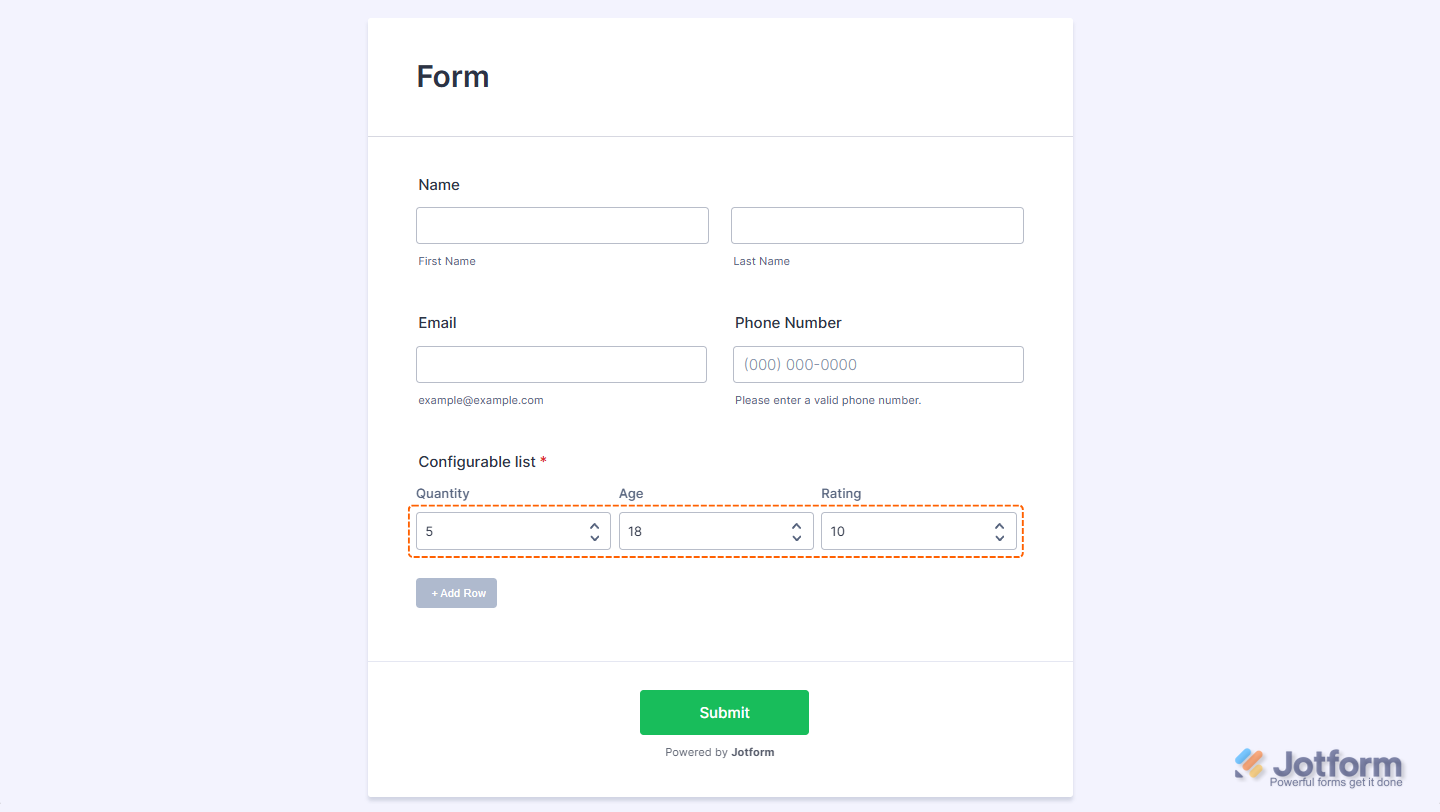
Task: Decrement the Age value with down arrow
Action: (797, 538)
